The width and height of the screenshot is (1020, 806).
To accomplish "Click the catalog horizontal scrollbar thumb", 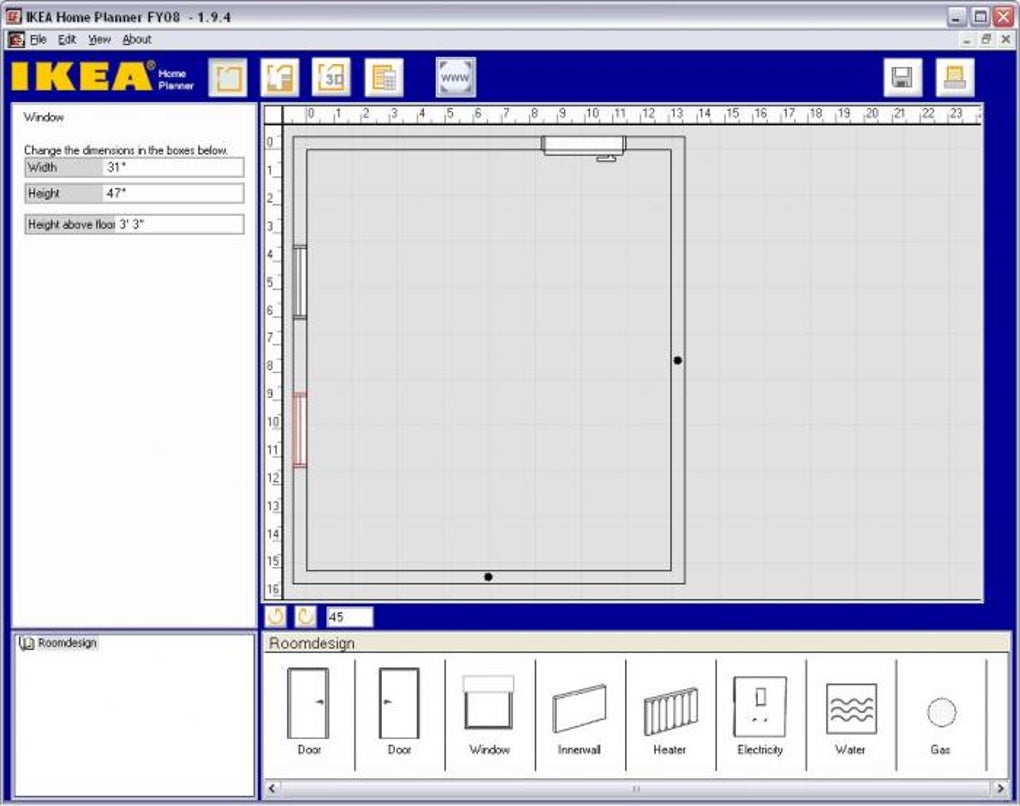I will click(636, 788).
